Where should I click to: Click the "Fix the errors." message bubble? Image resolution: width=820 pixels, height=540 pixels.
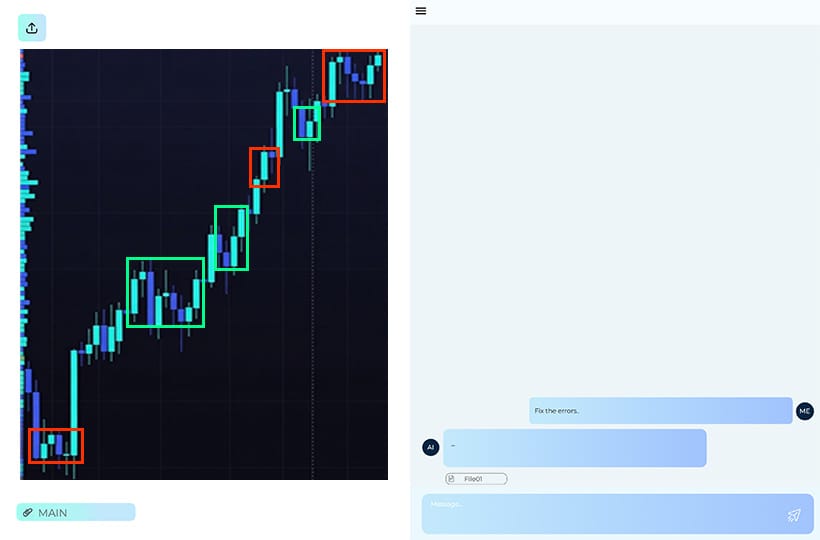[x=660, y=410]
